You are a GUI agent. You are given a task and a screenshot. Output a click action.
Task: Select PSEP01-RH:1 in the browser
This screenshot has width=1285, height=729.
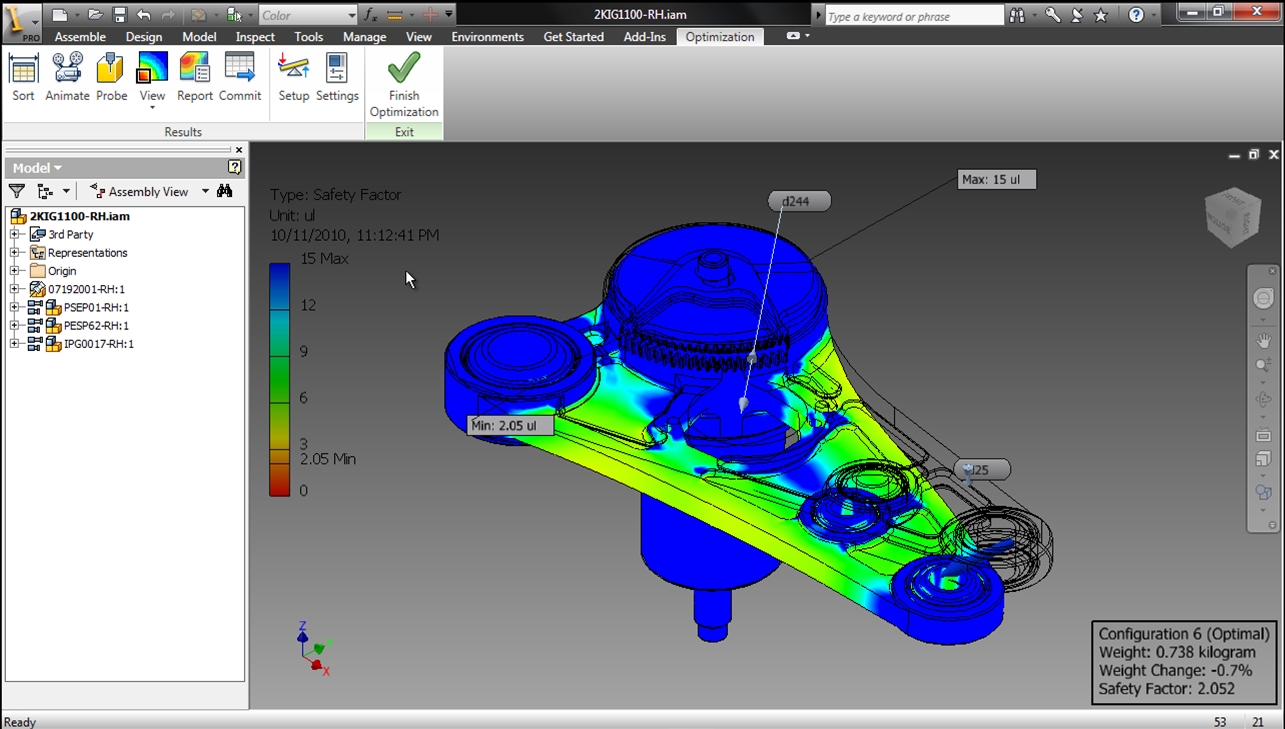[96, 307]
